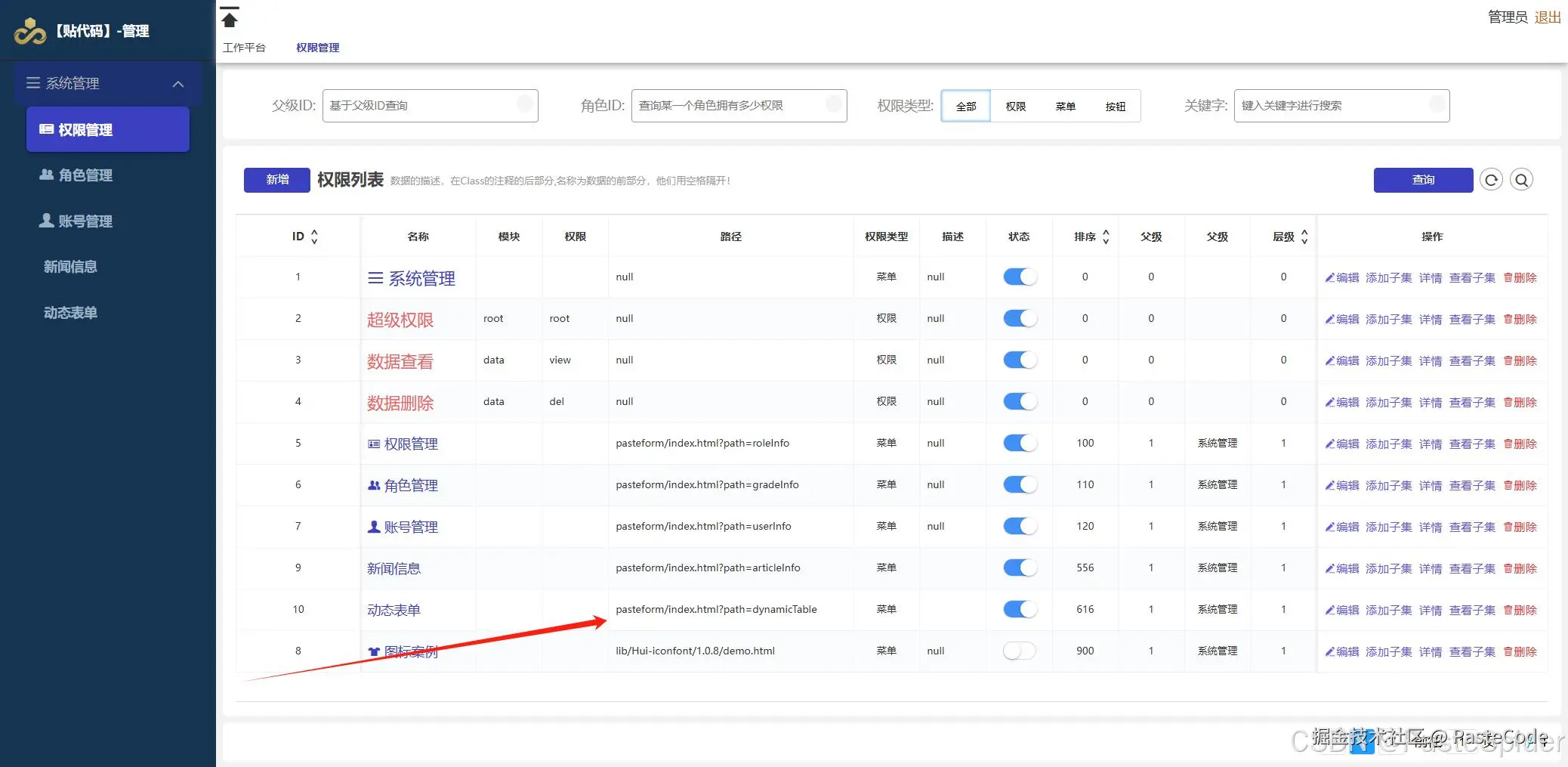Sort the table by the ID column
The height and width of the screenshot is (767, 1568).
[x=314, y=237]
